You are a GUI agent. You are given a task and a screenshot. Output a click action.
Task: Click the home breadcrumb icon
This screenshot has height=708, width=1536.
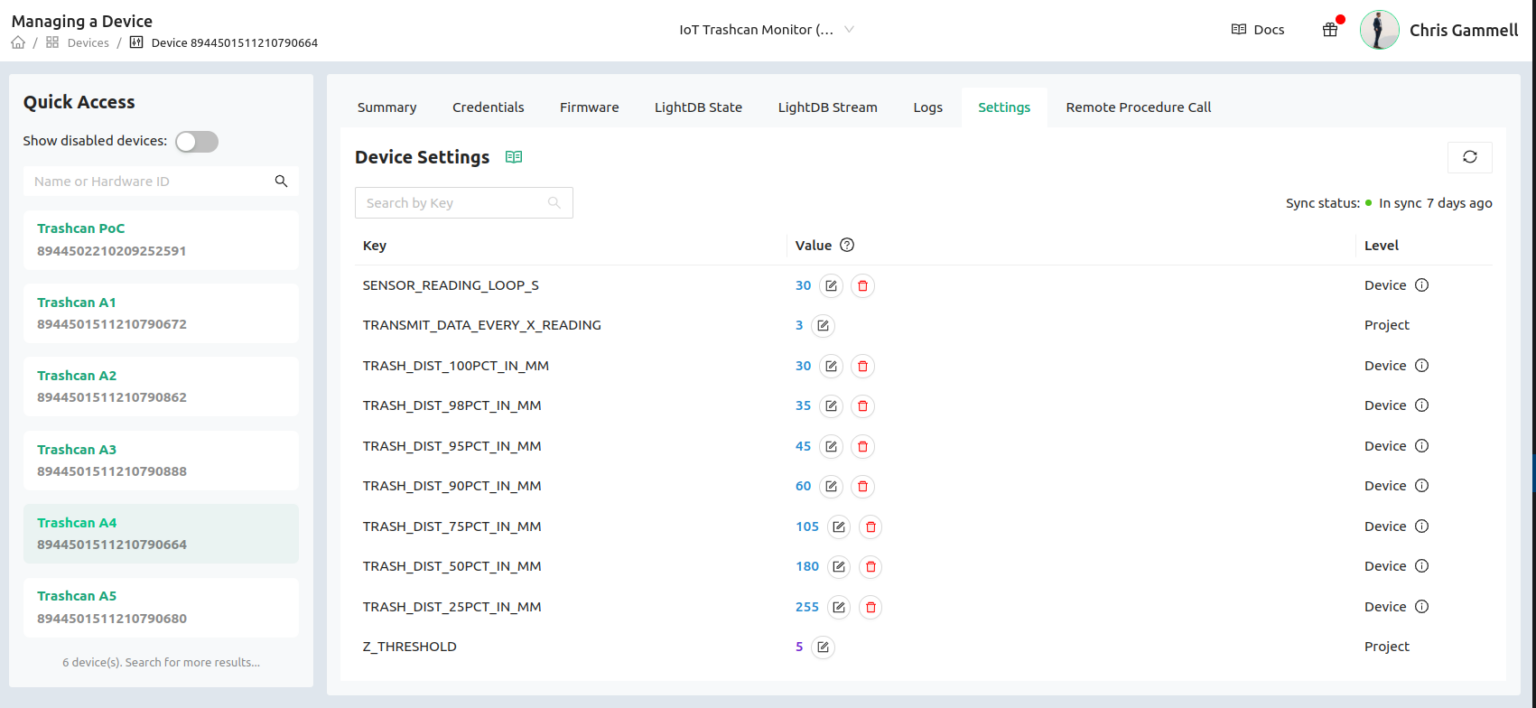click(x=18, y=43)
